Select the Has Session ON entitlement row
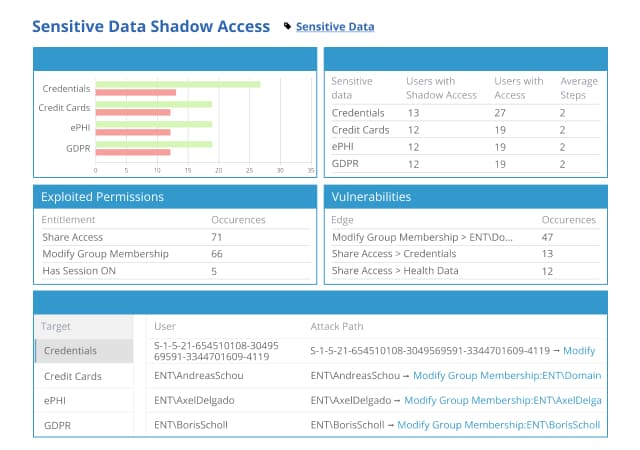The height and width of the screenshot is (450, 640). pos(176,271)
